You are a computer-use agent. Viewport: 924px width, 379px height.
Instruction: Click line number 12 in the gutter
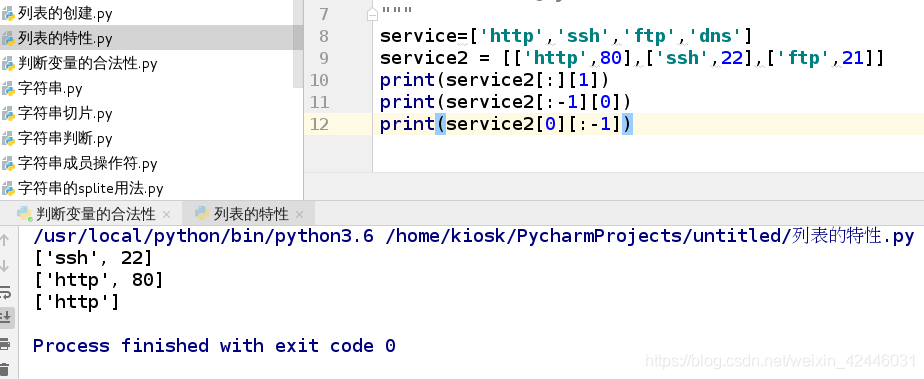[x=319, y=124]
